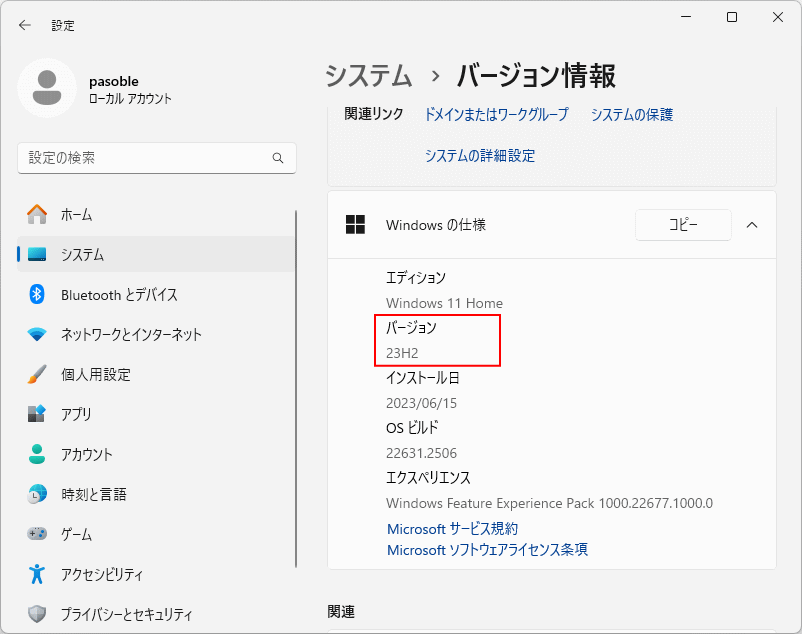Open アクセシビリティ settings
This screenshot has height=634, width=802.
[x=156, y=574]
